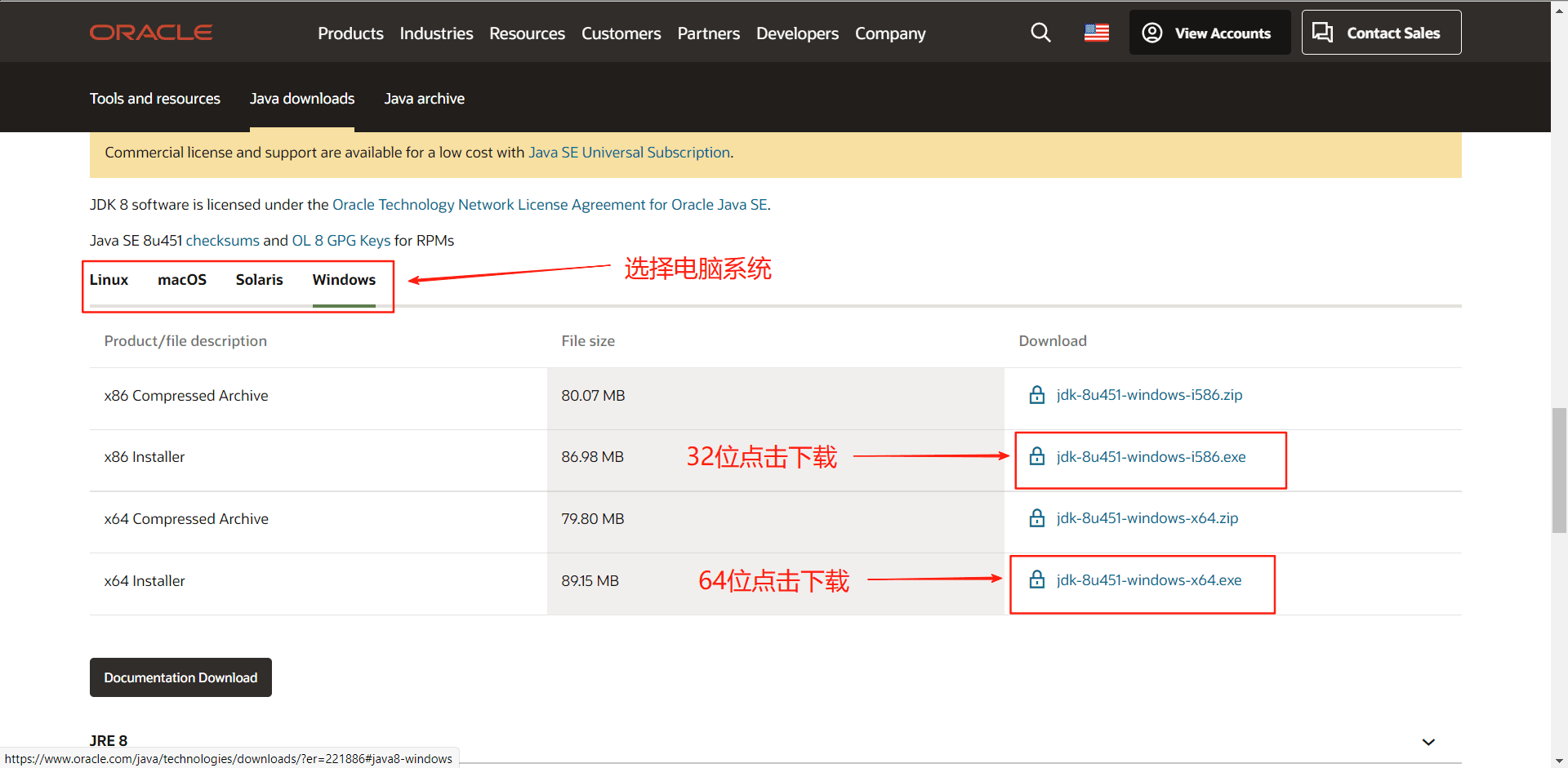Click the x64 Compressed Archive description
Viewport: 1568px width, 768px height.
click(x=186, y=519)
